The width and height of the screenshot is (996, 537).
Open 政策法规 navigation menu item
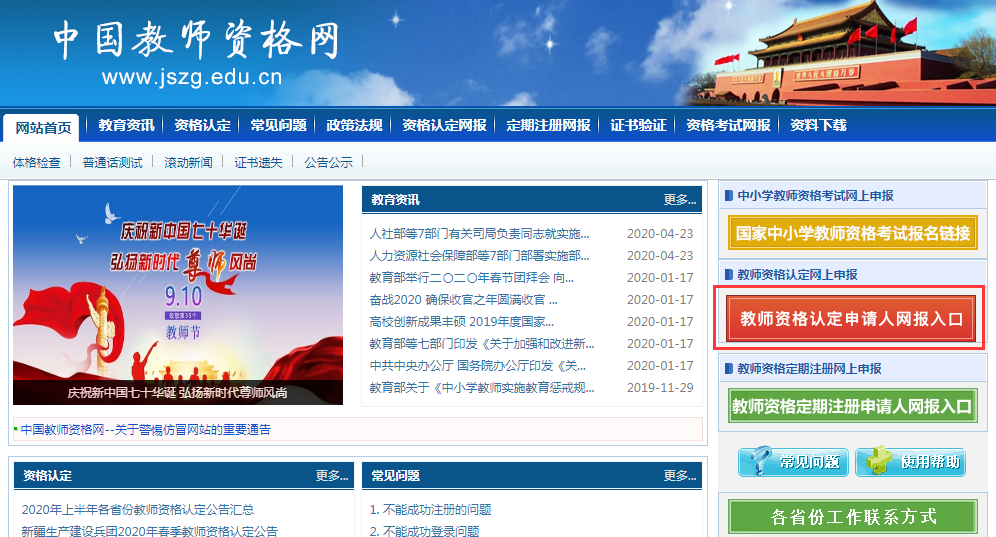354,126
